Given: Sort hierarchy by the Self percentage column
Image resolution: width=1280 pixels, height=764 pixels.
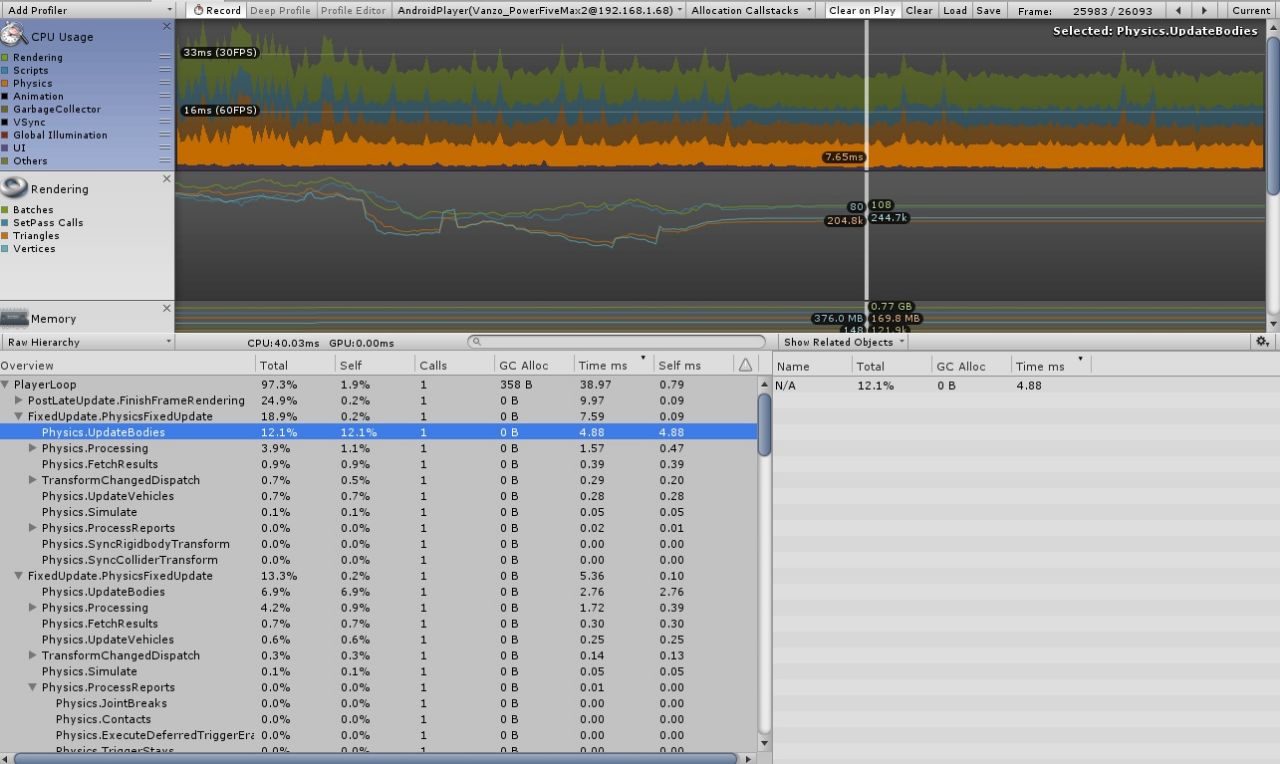Looking at the screenshot, I should tap(375, 366).
